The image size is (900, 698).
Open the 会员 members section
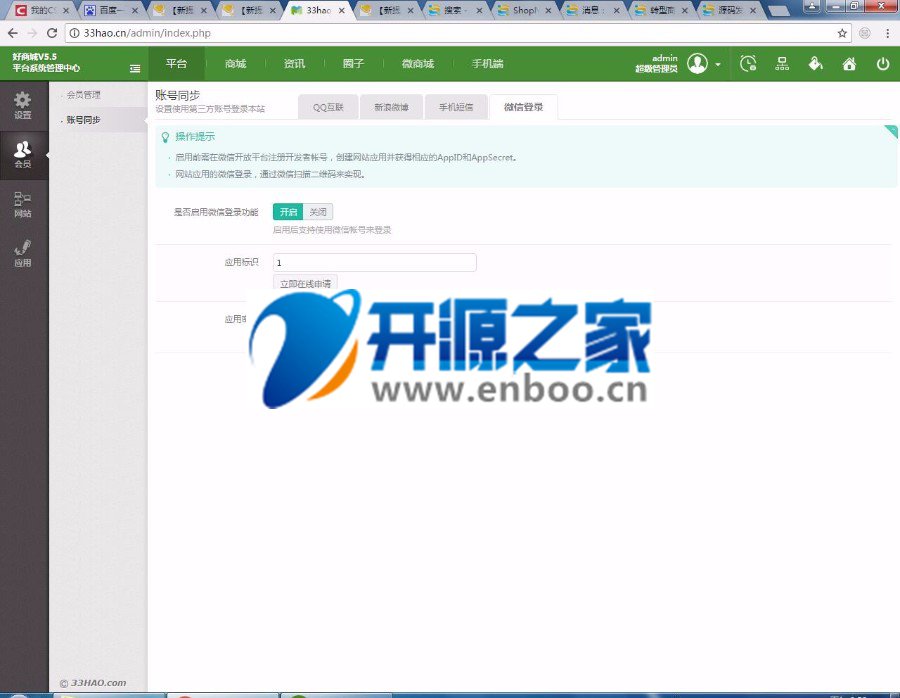(23, 155)
